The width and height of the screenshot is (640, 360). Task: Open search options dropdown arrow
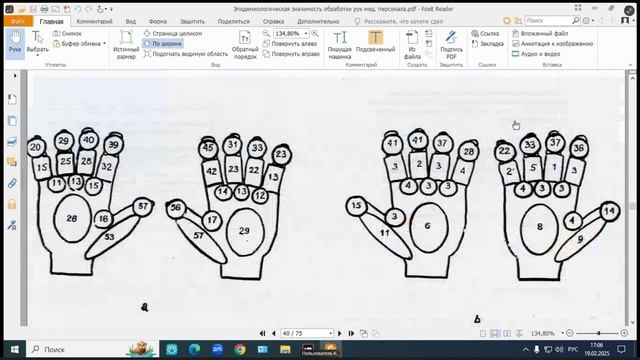click(593, 21)
